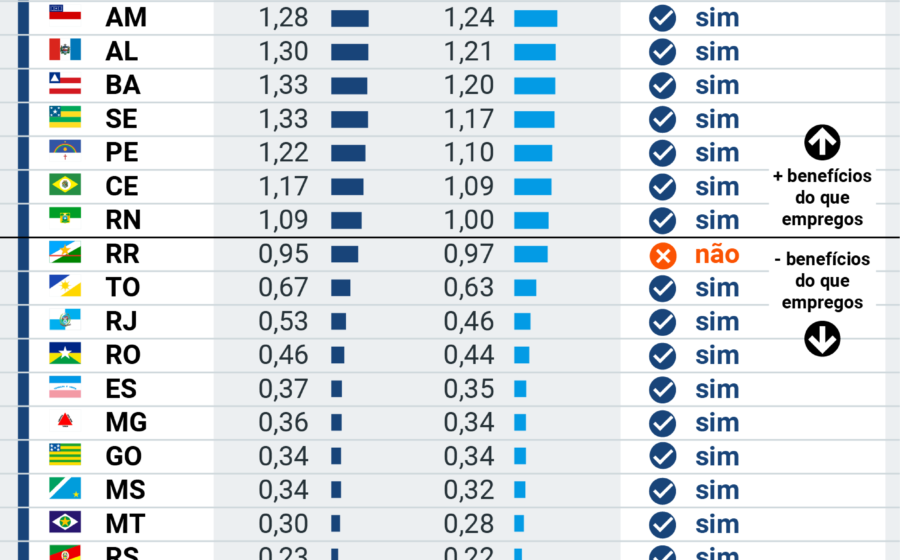Click the blue checkmark in the AM row
900x560 pixels.
click(x=662, y=18)
